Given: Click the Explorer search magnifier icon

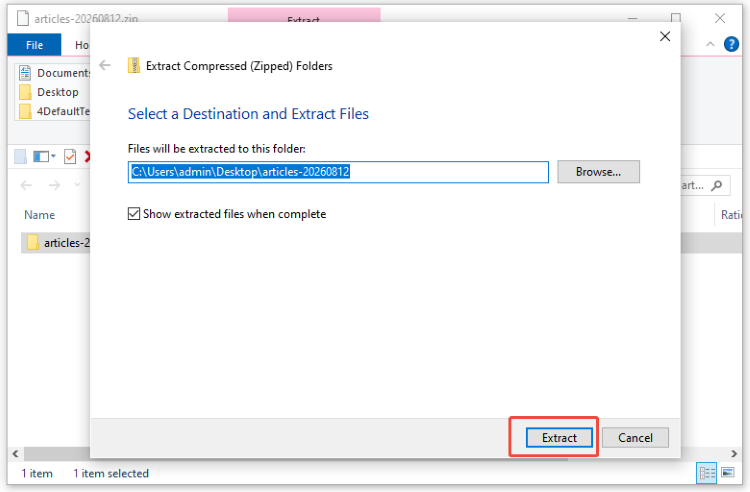Looking at the screenshot, I should click(716, 186).
